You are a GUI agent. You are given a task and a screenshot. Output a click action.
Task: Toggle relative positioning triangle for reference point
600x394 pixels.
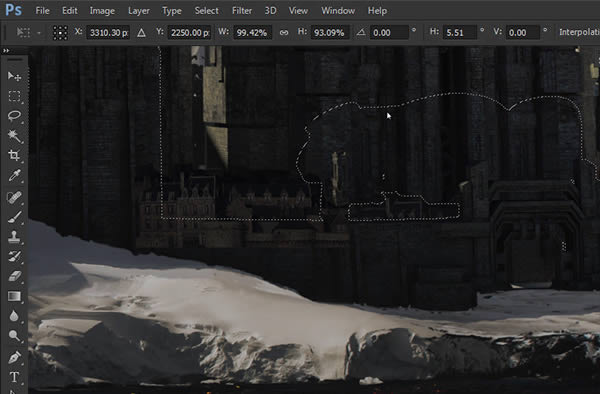(x=141, y=33)
